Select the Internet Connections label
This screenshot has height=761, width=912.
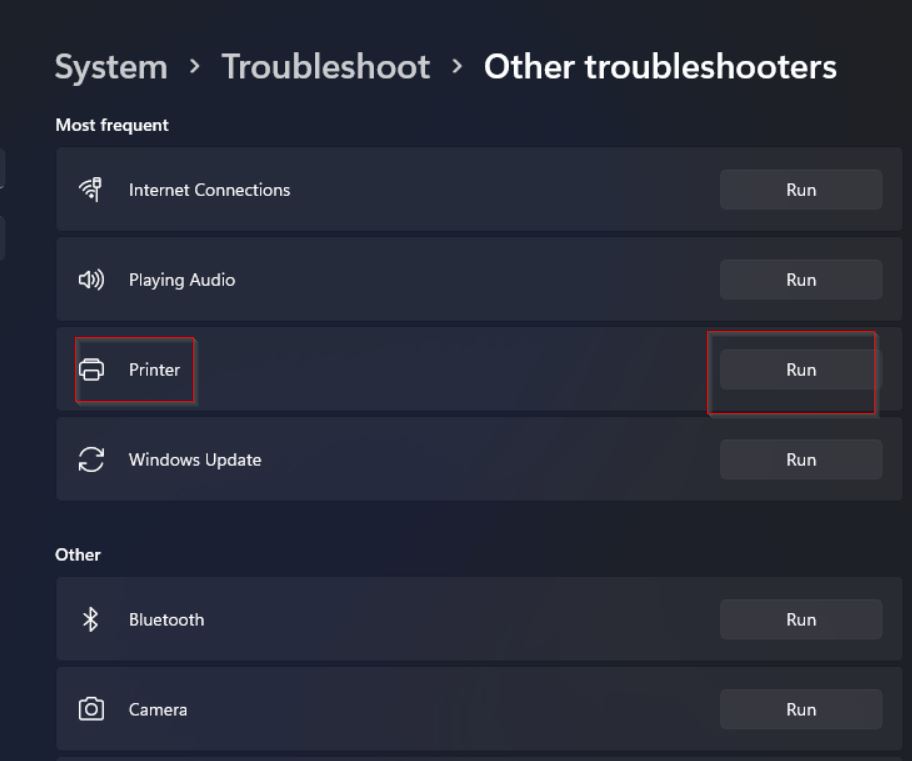(209, 190)
